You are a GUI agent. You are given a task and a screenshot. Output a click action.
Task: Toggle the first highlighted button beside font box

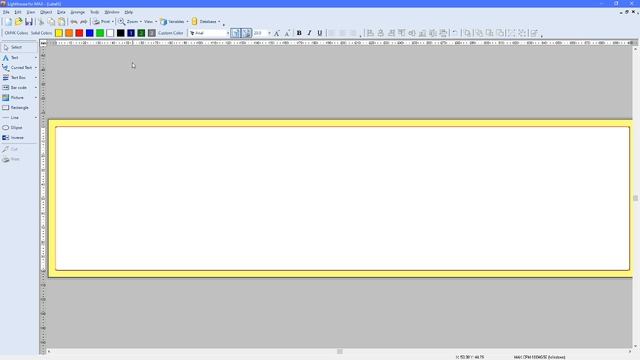[x=236, y=33]
